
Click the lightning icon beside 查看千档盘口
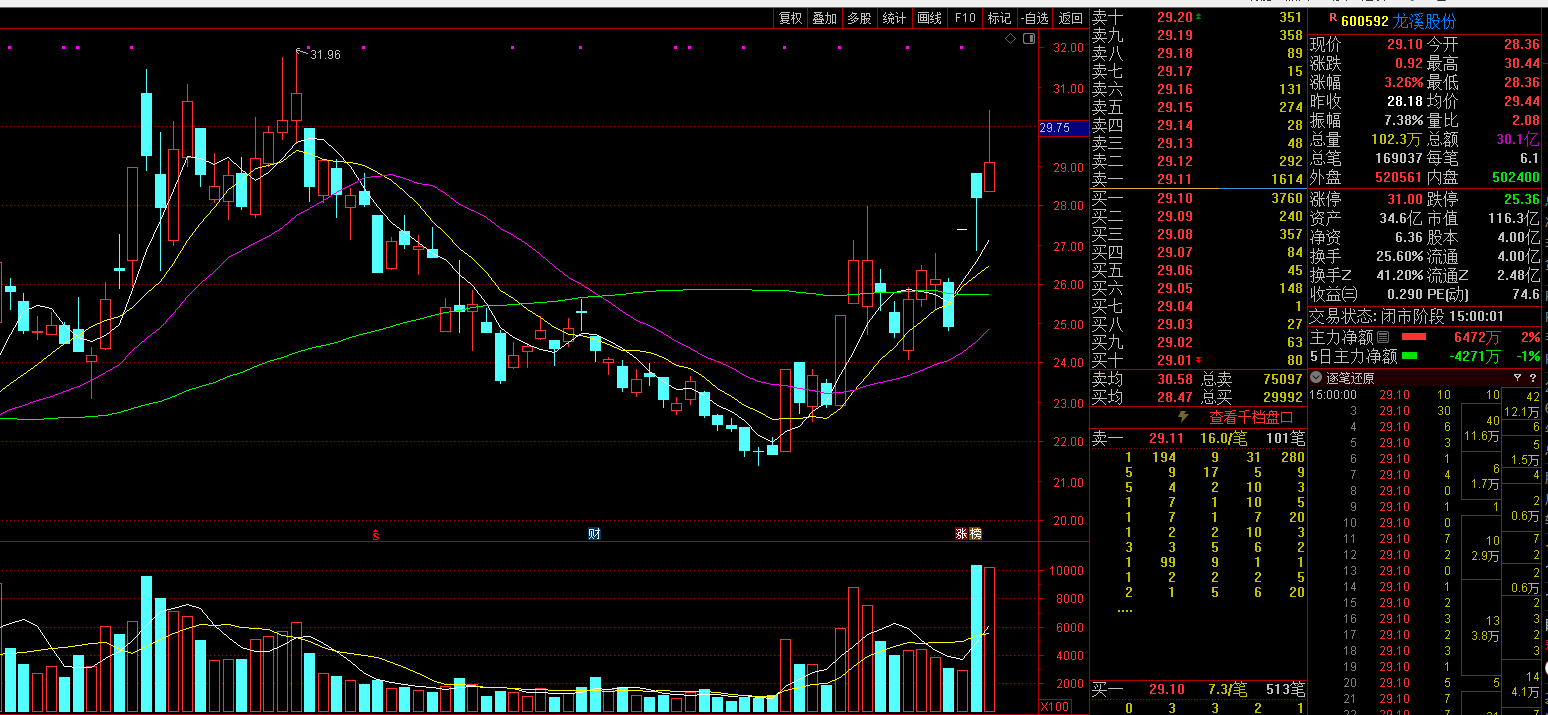coord(1184,417)
